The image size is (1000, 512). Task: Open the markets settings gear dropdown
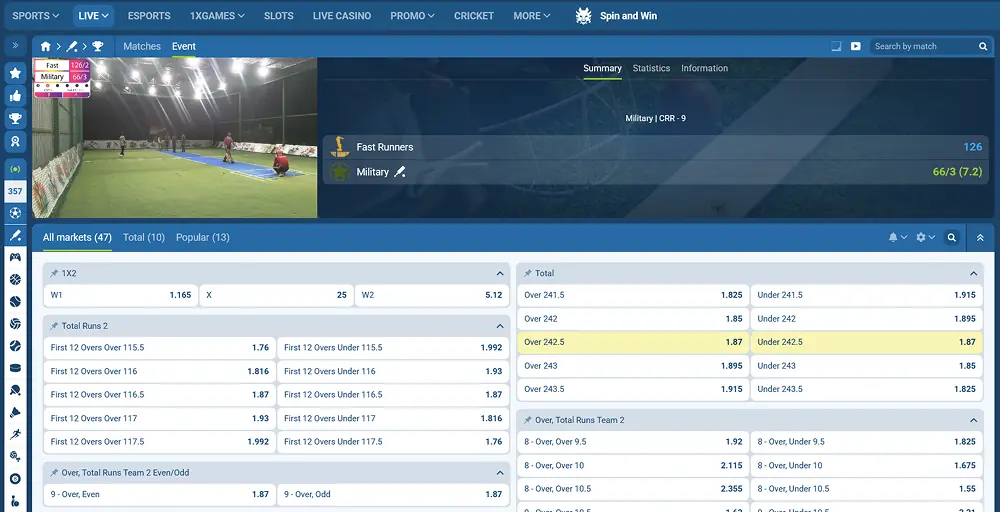[x=925, y=237]
